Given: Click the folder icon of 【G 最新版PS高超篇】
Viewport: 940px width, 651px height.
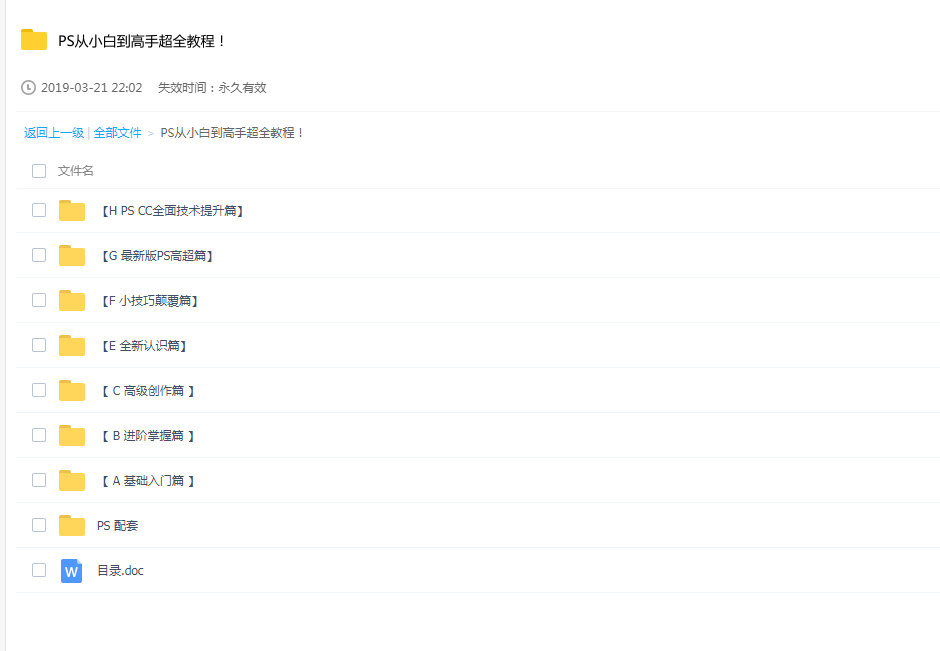Looking at the screenshot, I should [x=72, y=255].
